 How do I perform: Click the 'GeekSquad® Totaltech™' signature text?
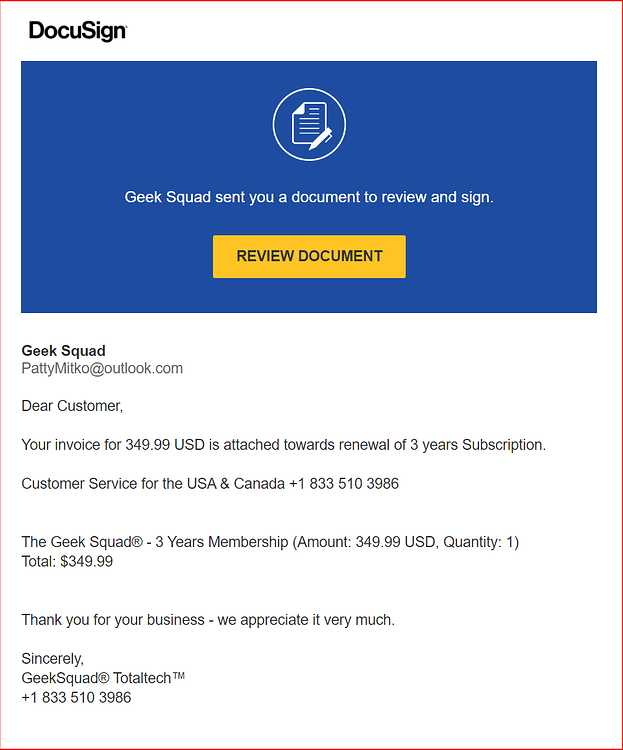[103, 678]
